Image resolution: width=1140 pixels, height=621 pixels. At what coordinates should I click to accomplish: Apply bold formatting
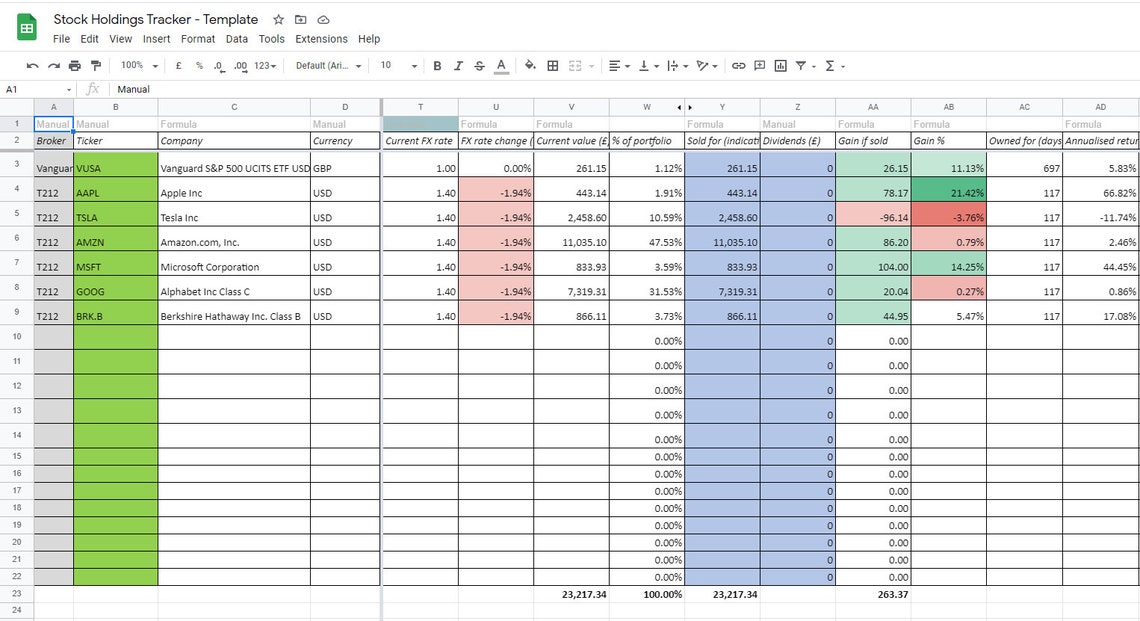[437, 65]
